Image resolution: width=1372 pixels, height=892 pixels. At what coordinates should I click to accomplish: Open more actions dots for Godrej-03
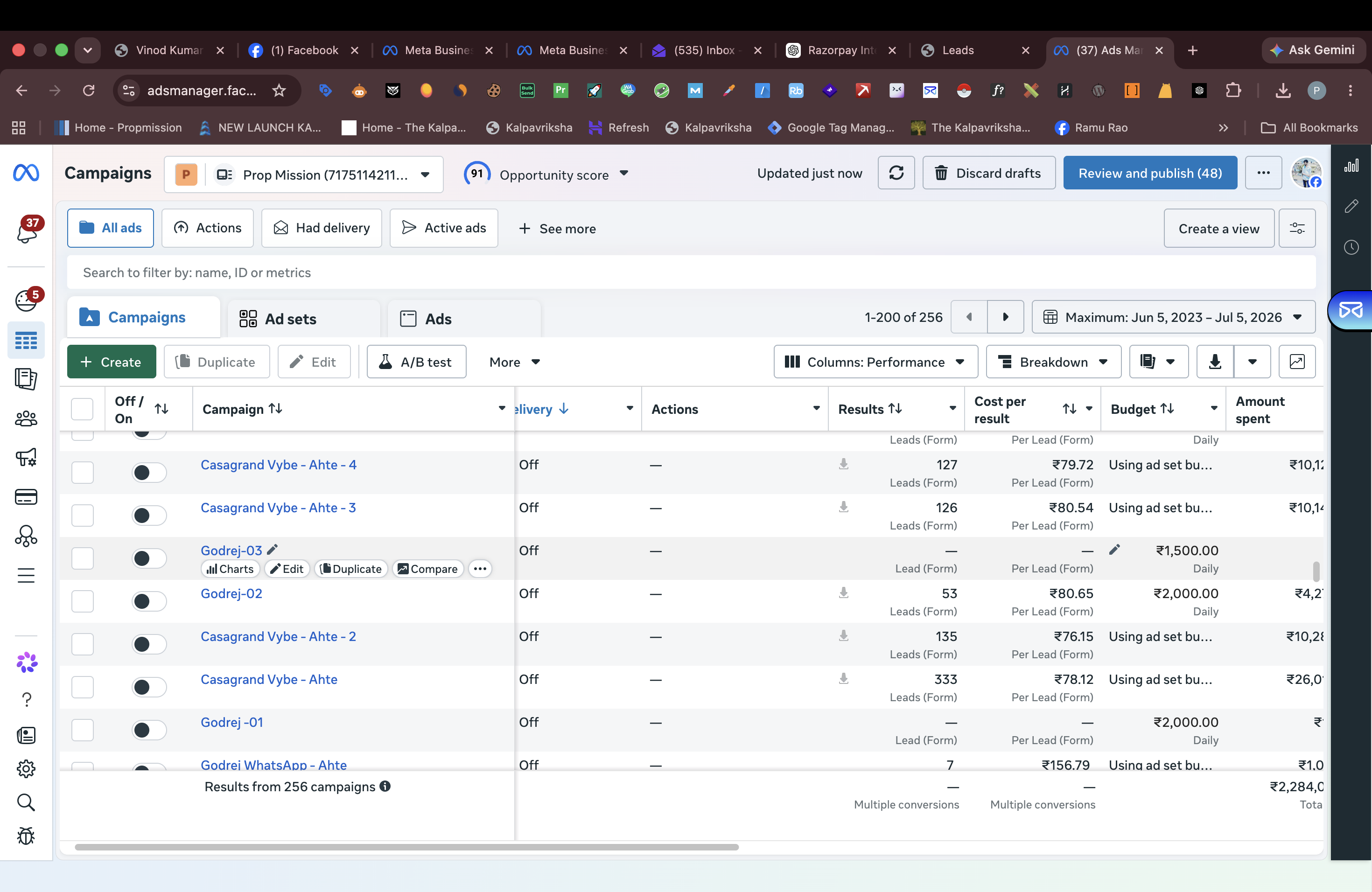coord(480,569)
